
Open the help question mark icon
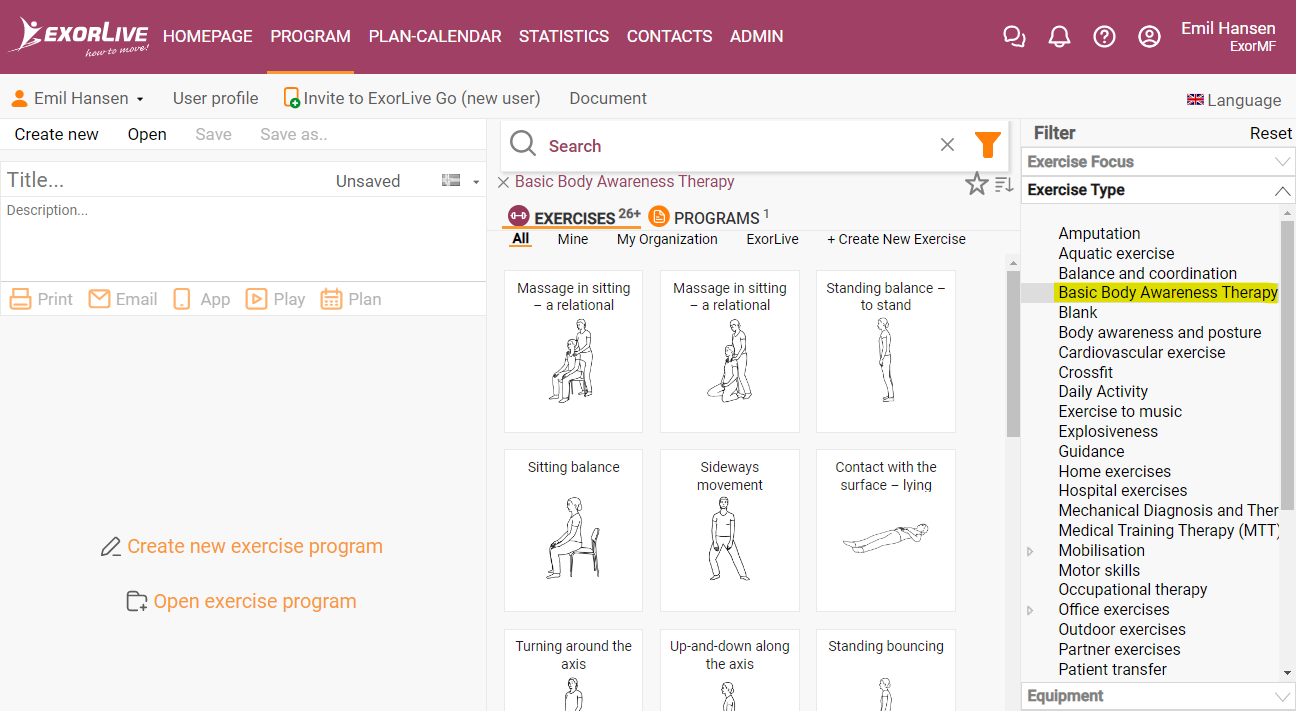[1104, 37]
